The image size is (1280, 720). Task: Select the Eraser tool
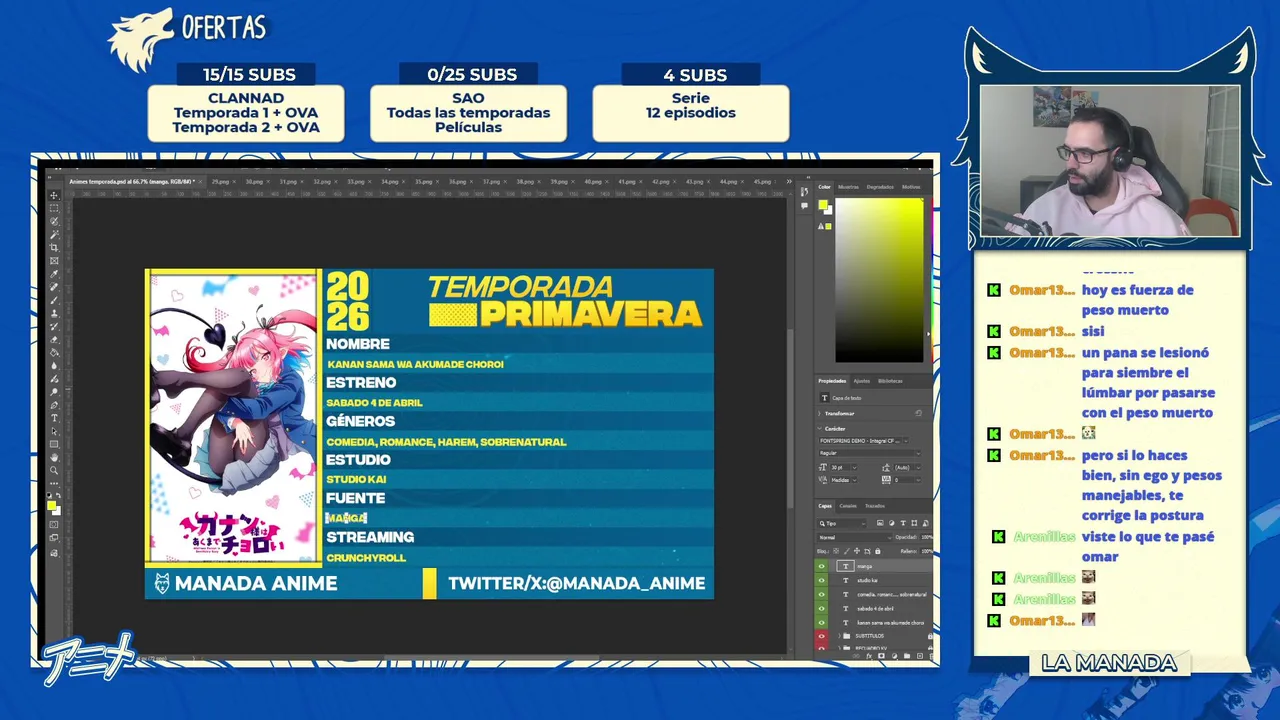pos(54,340)
